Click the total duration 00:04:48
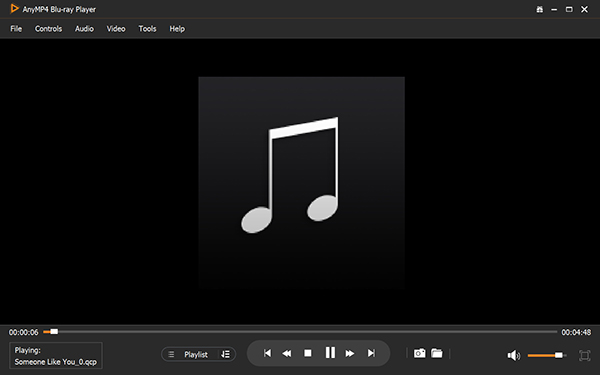 (x=576, y=332)
